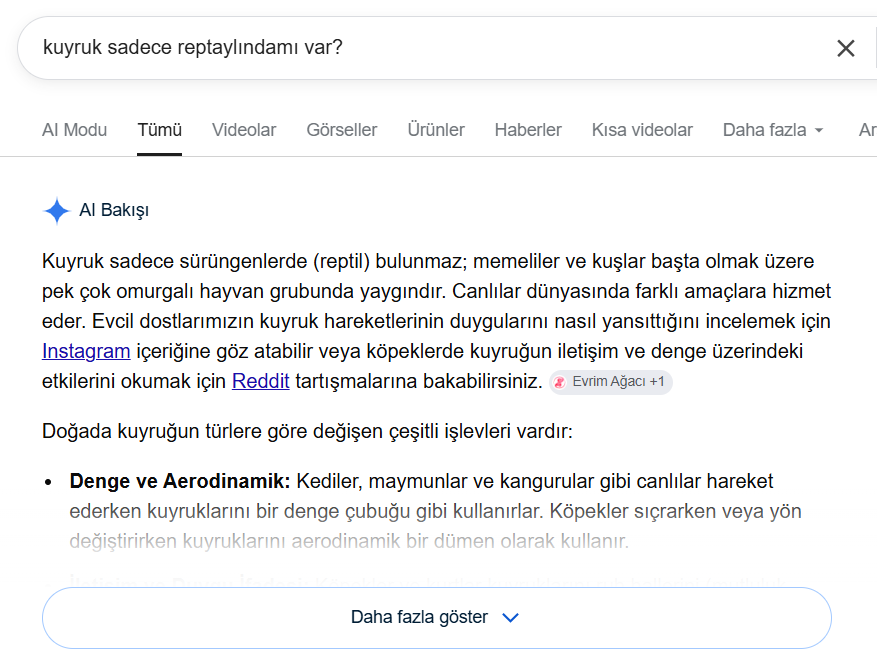The image size is (877, 660).
Task: Click the paragraph starting Kuyruk sadece sürüngenlerde
Action: point(436,321)
